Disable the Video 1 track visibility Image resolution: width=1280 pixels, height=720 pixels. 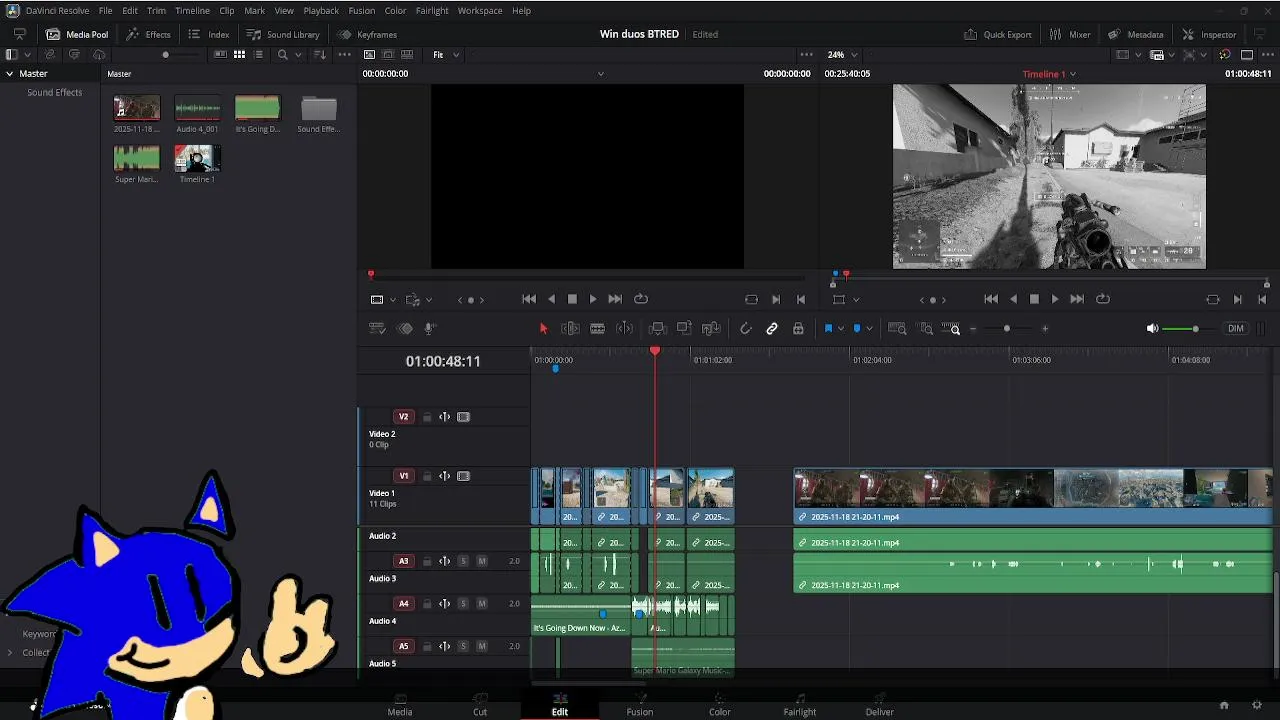click(463, 476)
